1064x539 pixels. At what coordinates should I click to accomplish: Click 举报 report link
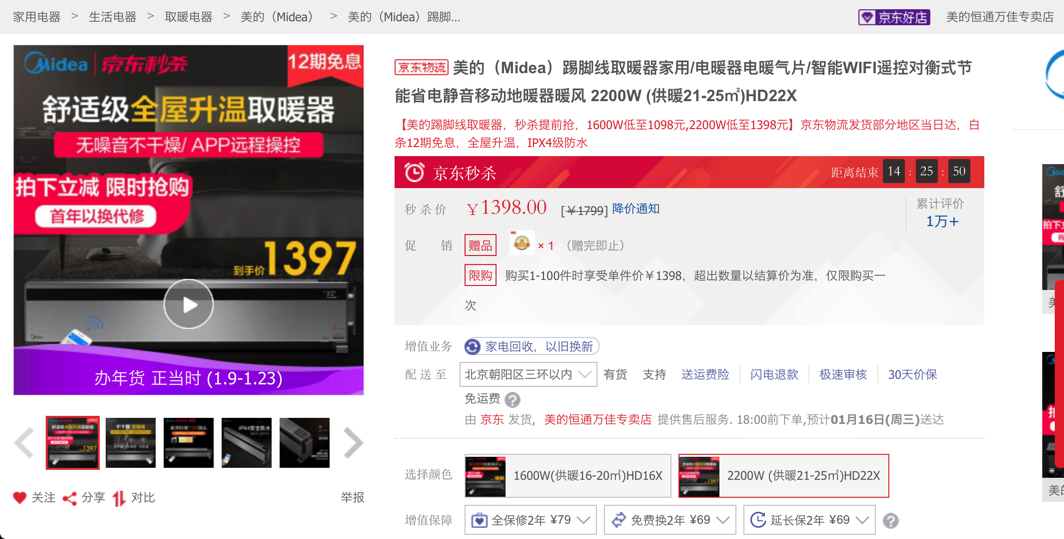pyautogui.click(x=352, y=498)
